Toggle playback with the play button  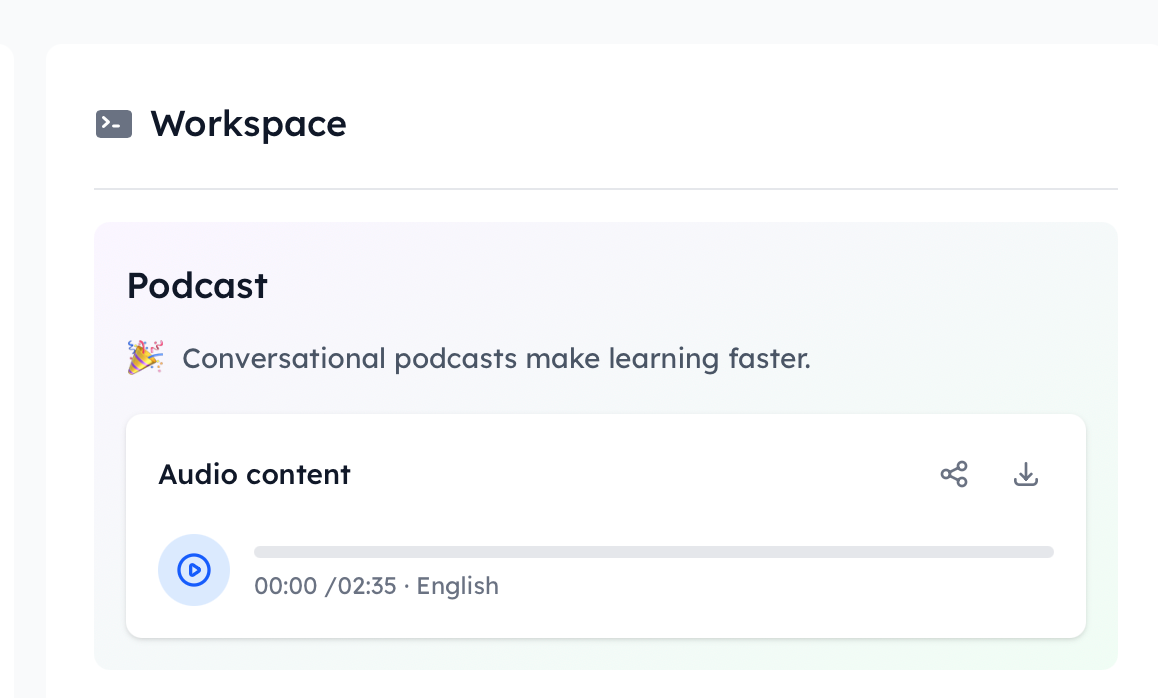pyautogui.click(x=194, y=570)
